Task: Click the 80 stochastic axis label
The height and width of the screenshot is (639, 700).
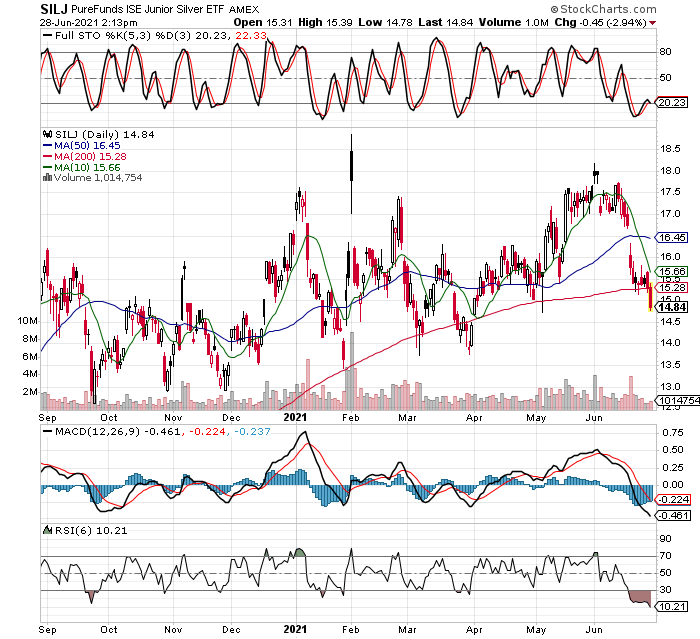Action: [666, 52]
